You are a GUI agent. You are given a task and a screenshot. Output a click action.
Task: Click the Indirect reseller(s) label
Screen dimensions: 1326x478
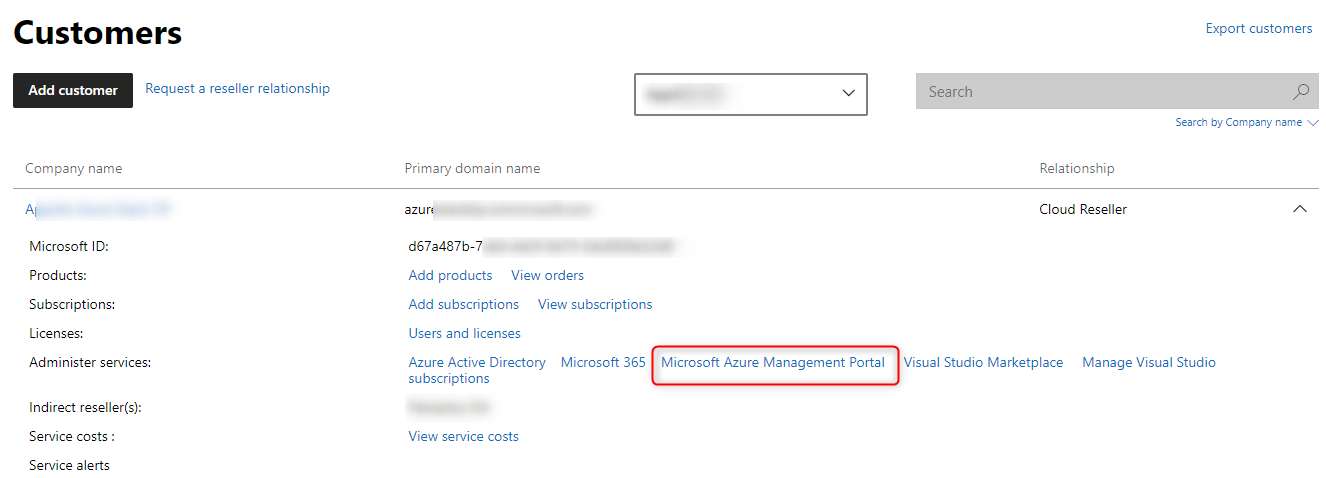click(x=85, y=407)
